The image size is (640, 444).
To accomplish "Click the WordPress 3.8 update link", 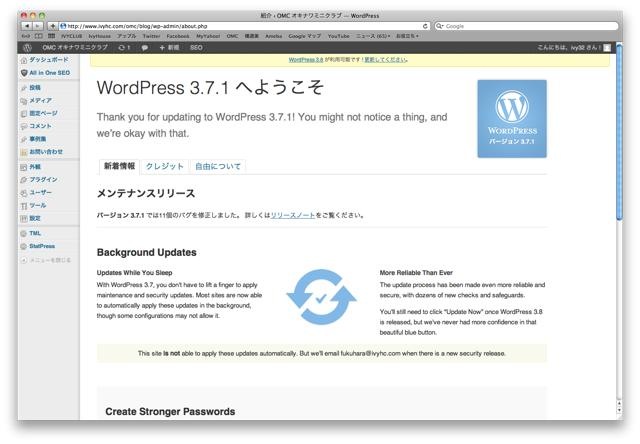I will pyautogui.click(x=307, y=60).
